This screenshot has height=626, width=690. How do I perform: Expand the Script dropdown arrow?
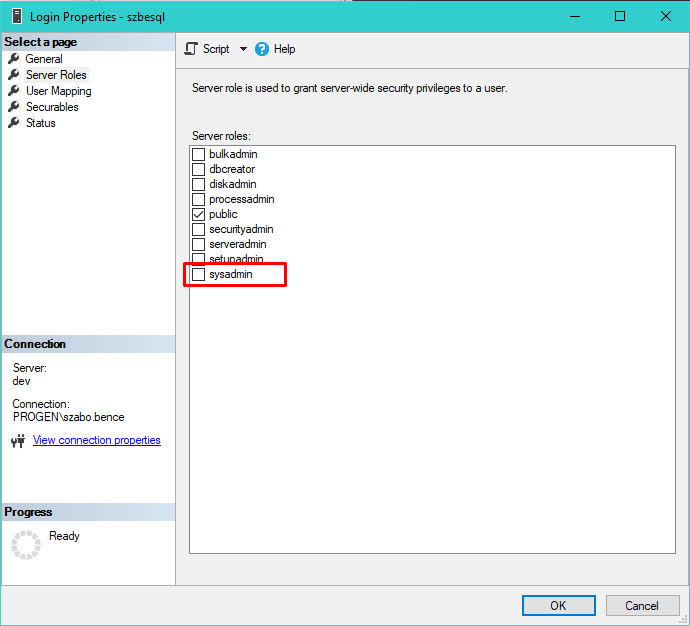click(x=243, y=49)
